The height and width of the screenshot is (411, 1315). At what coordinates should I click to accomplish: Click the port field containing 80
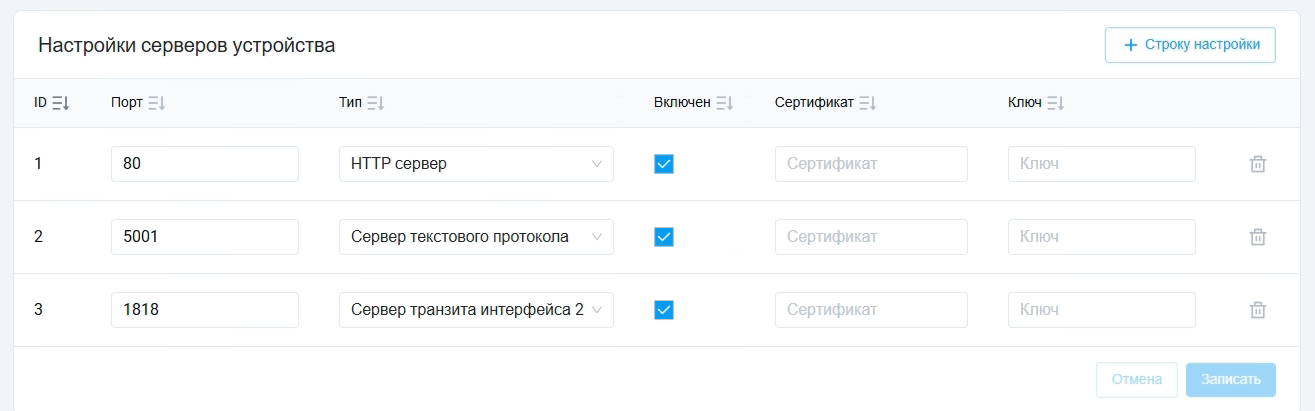pyautogui.click(x=204, y=164)
